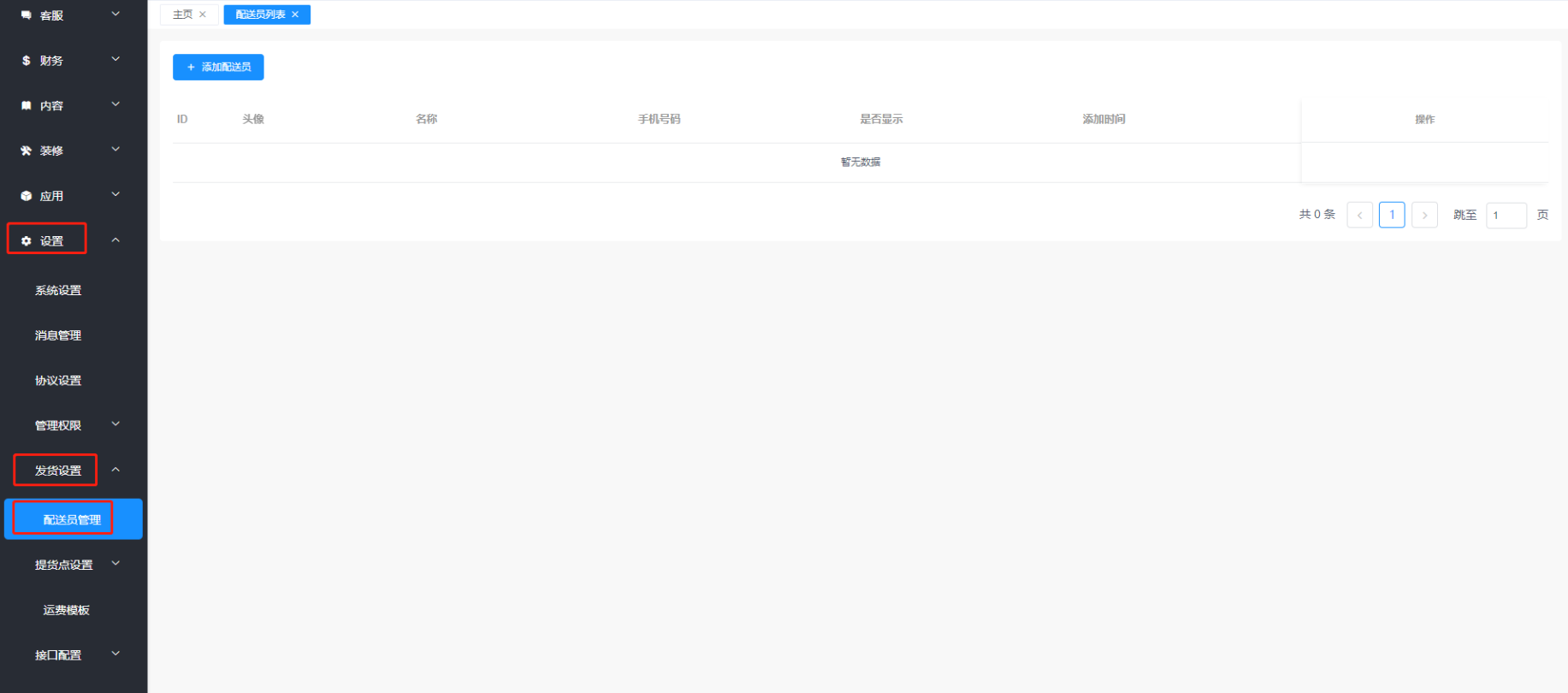
Task: Expand the 管理权限 submenu
Action: tap(115, 424)
